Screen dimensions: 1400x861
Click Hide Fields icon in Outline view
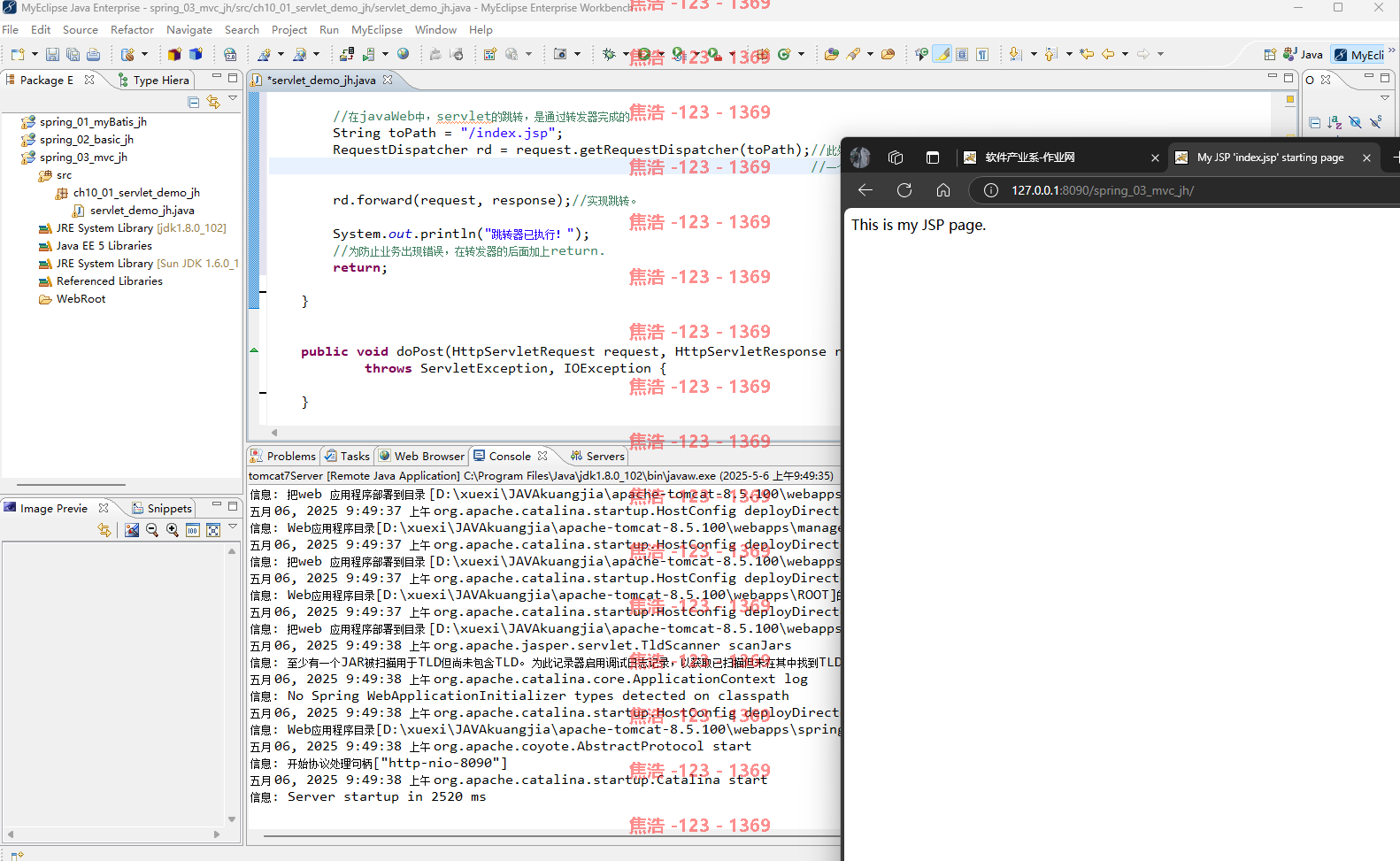[1356, 123]
